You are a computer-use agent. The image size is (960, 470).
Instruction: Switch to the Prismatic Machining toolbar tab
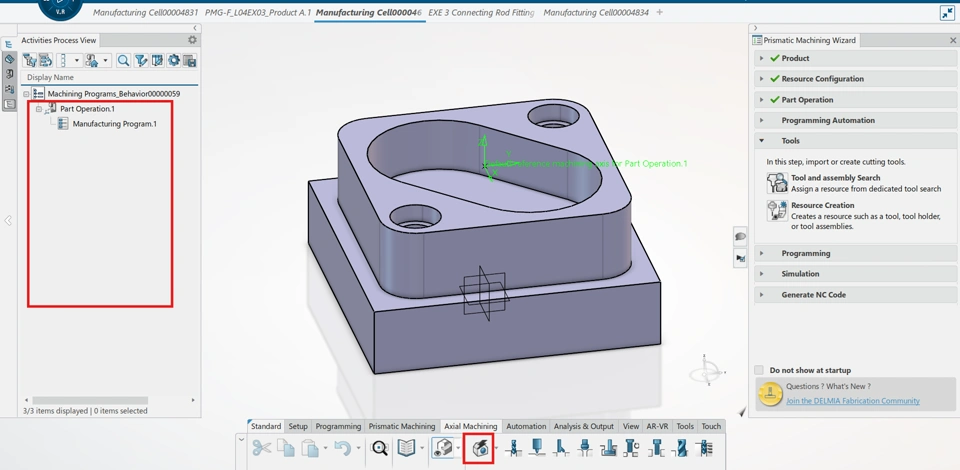402,426
